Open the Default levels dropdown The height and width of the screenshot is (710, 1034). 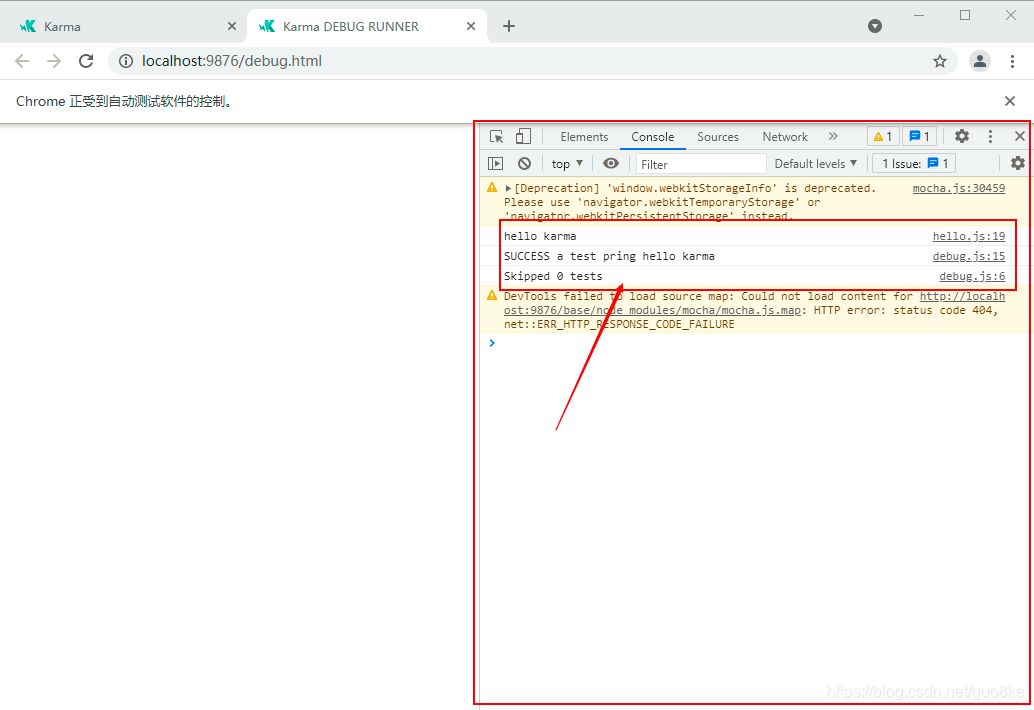(x=815, y=164)
